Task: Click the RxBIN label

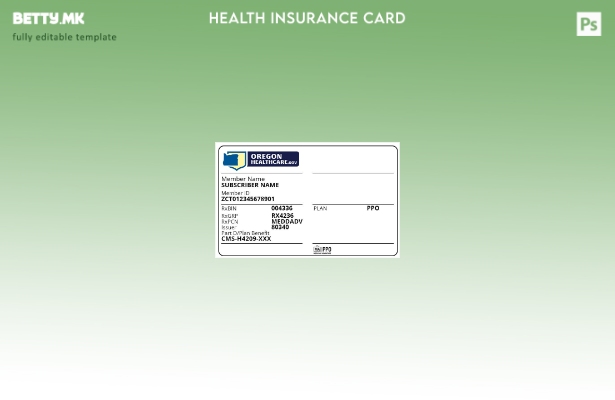Action: (228, 208)
